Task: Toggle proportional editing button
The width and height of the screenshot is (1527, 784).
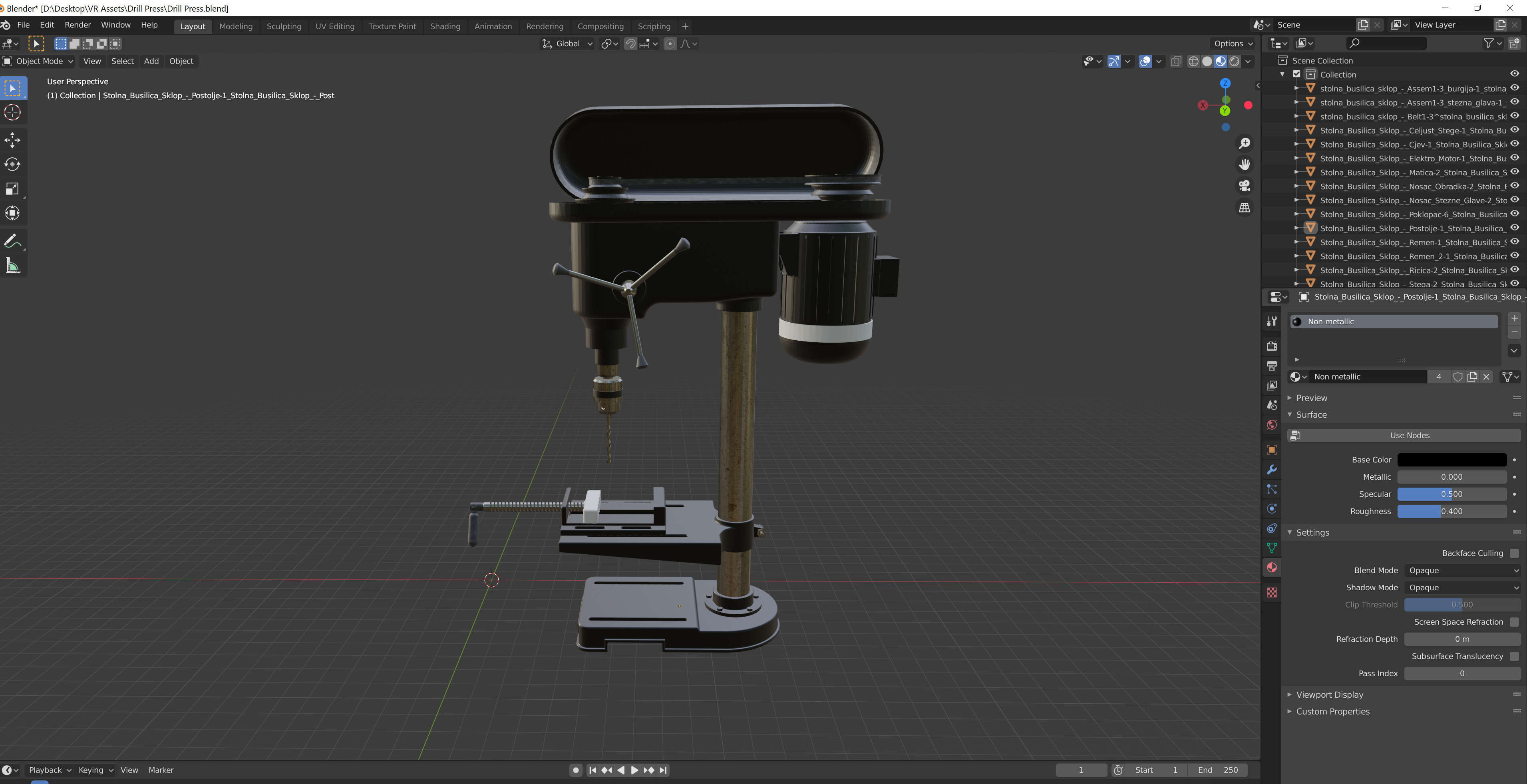Action: point(670,44)
